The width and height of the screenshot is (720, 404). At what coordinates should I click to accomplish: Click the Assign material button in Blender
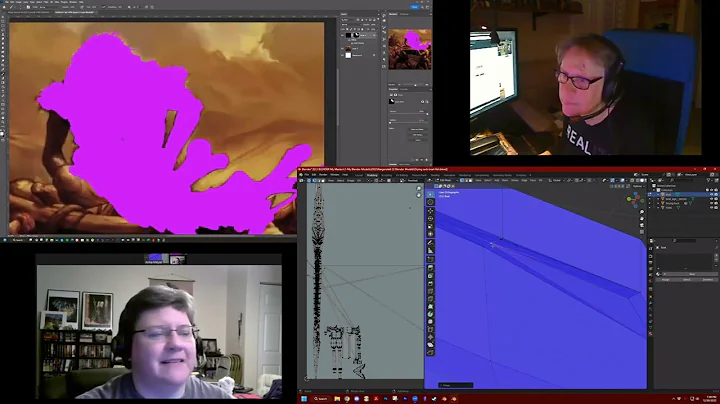[x=665, y=280]
